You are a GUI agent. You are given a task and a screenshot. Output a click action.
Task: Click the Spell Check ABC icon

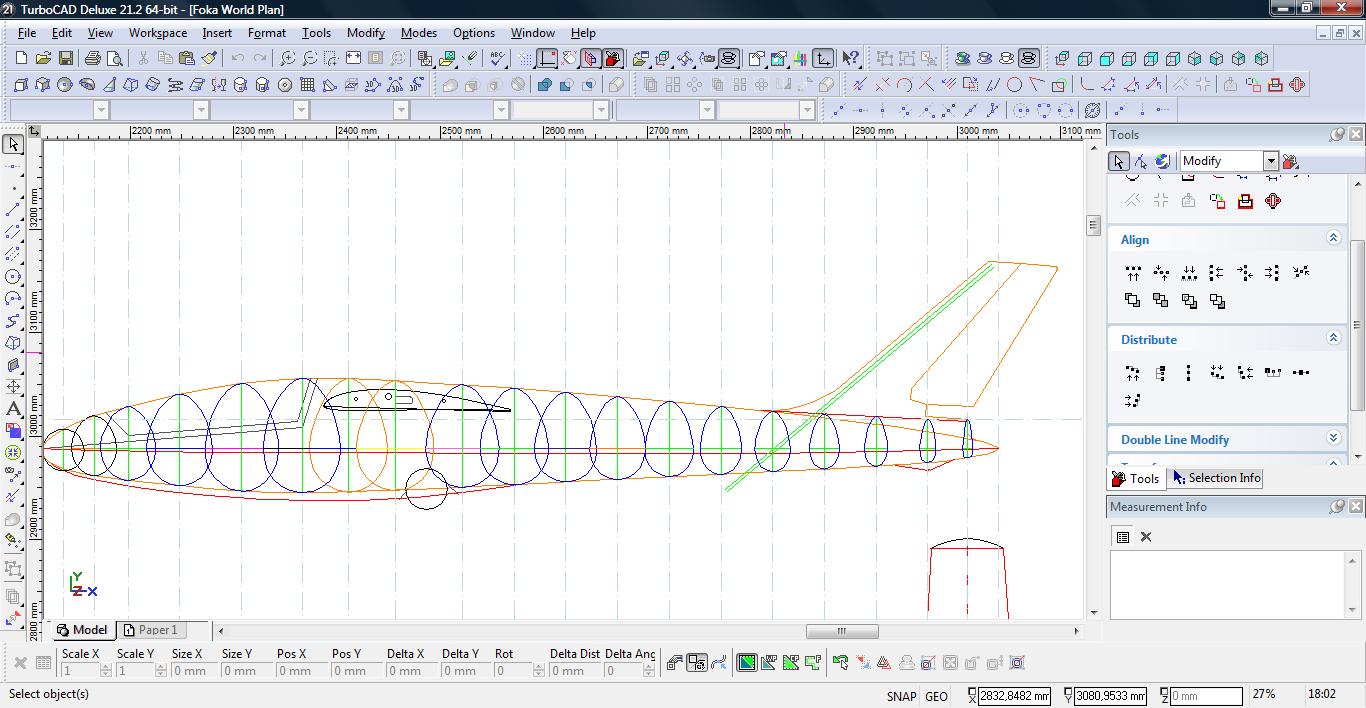tap(497, 59)
